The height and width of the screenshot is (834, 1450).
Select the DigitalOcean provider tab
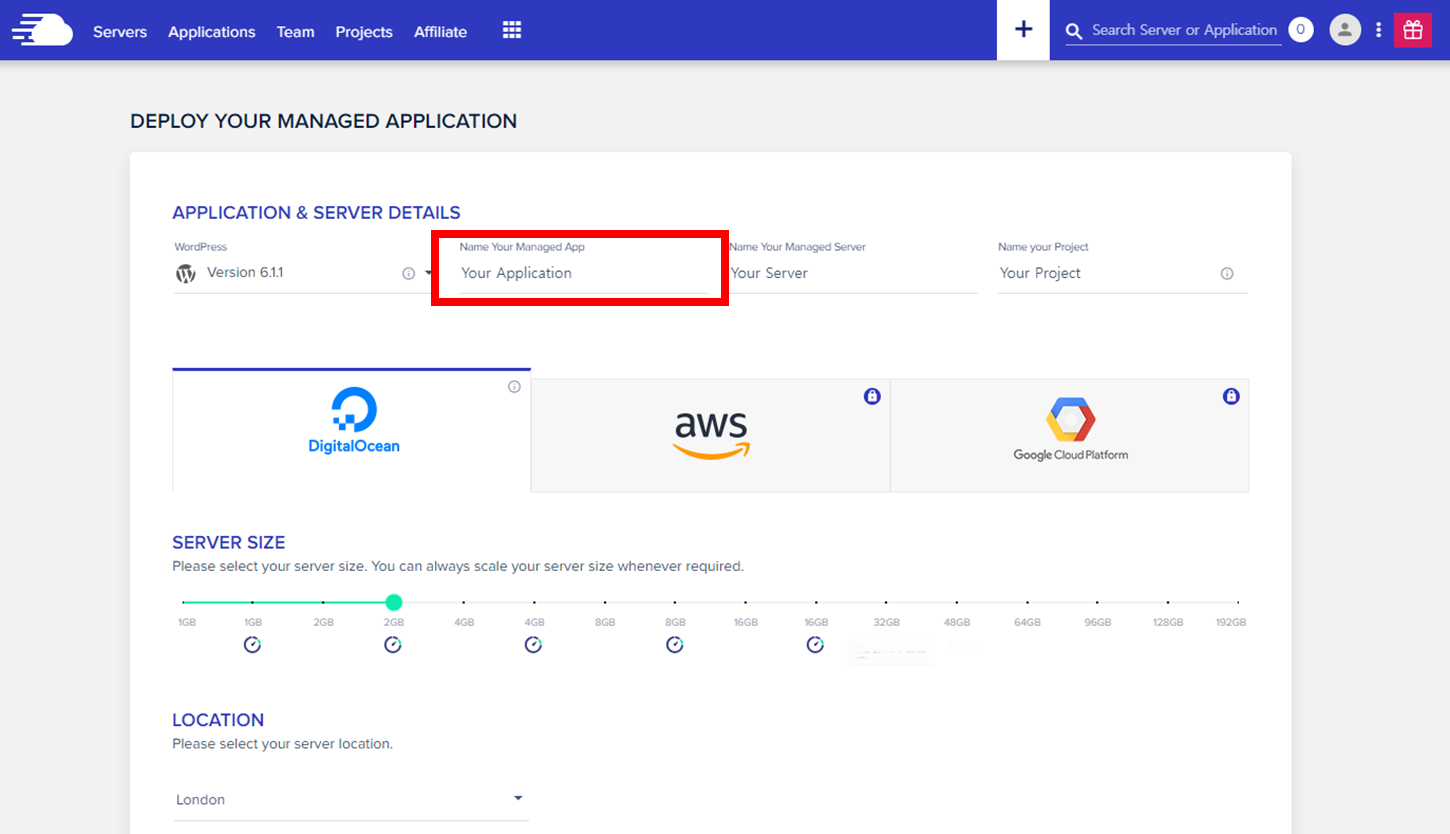(x=352, y=430)
